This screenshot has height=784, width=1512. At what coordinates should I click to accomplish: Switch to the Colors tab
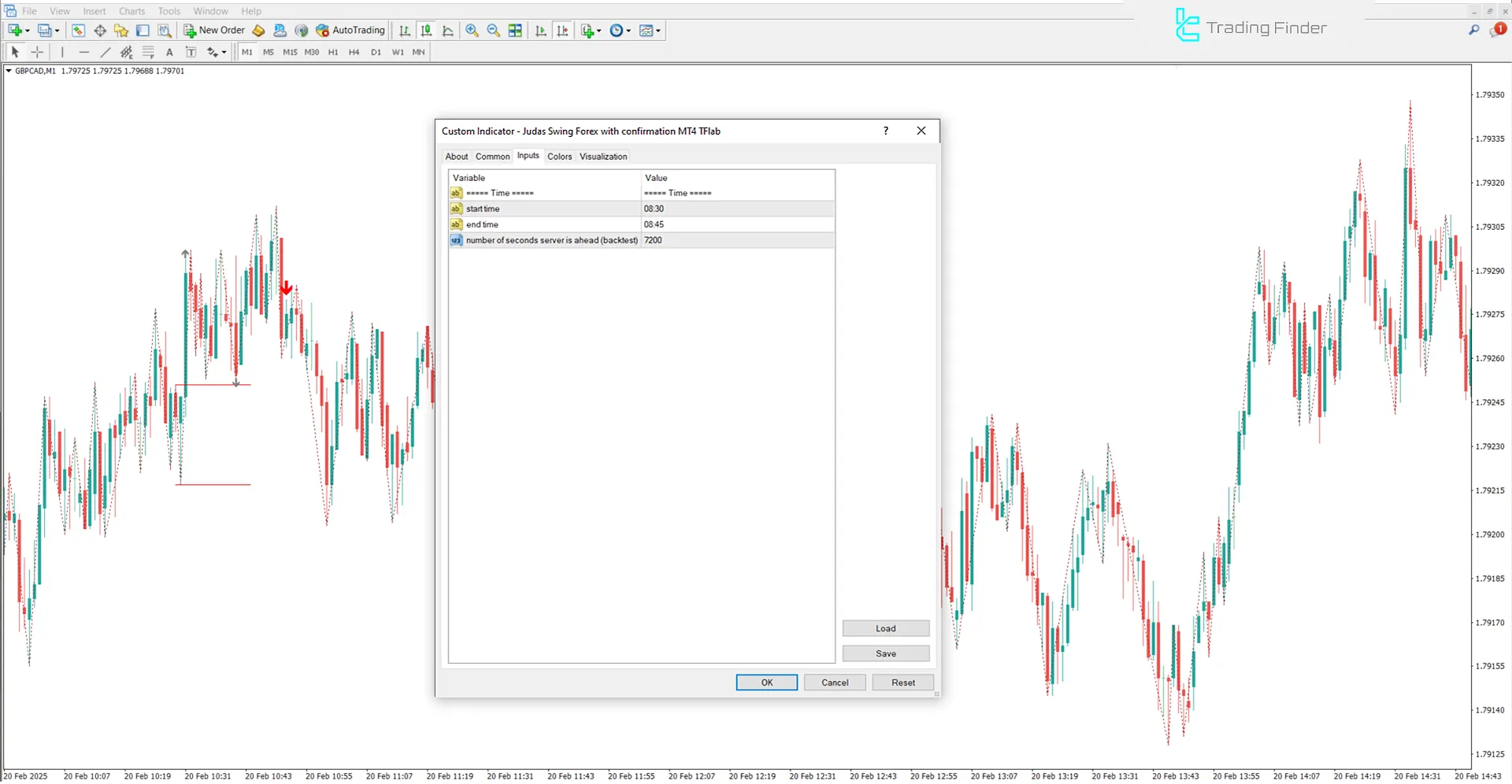pyautogui.click(x=559, y=156)
